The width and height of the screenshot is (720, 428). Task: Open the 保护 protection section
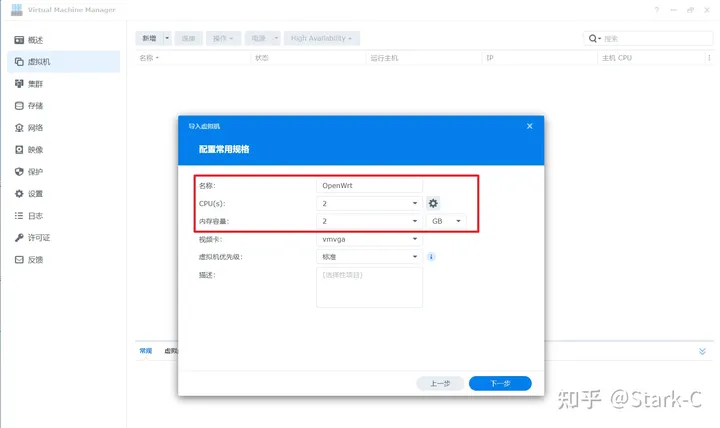[63, 172]
